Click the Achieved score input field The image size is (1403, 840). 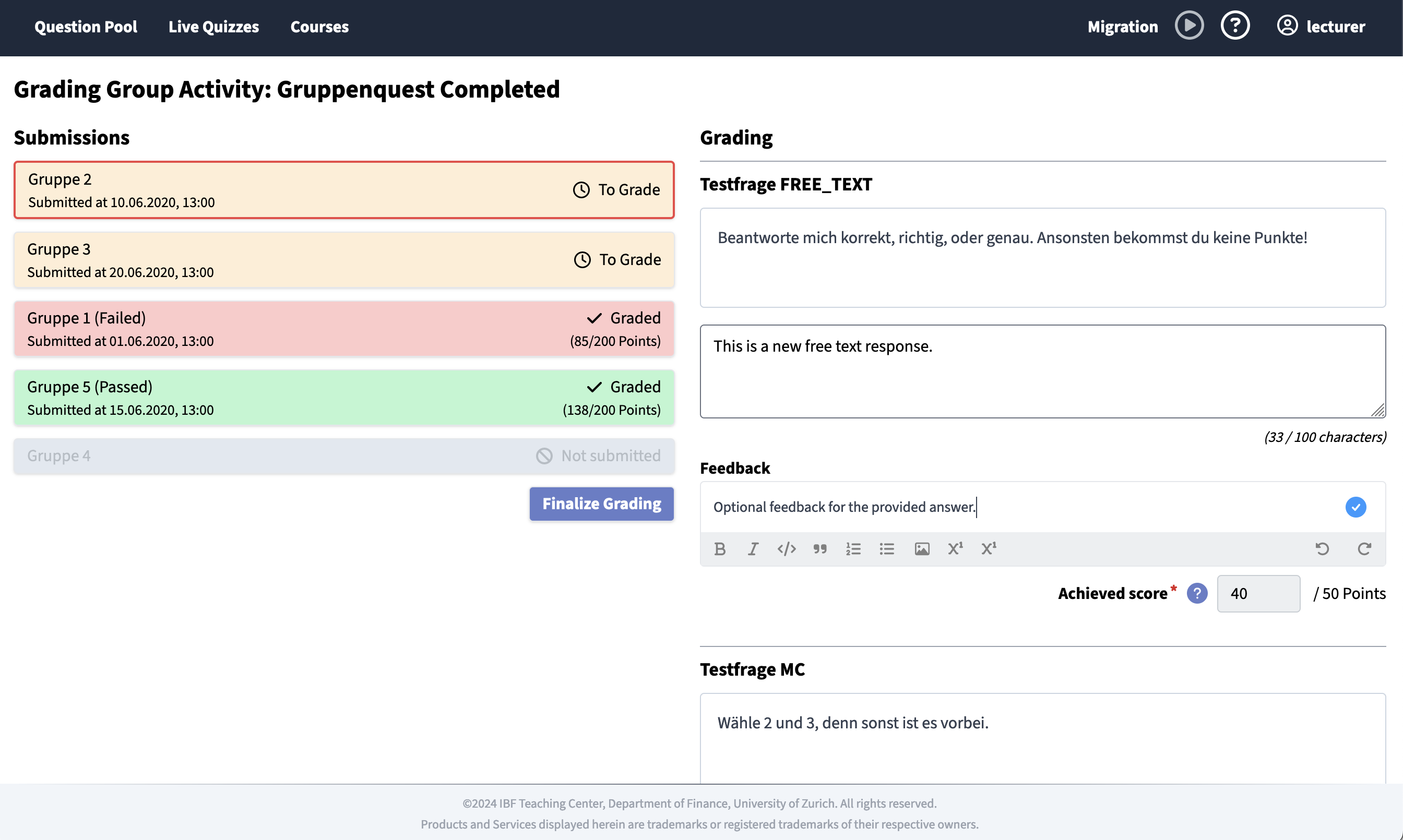[x=1258, y=593]
